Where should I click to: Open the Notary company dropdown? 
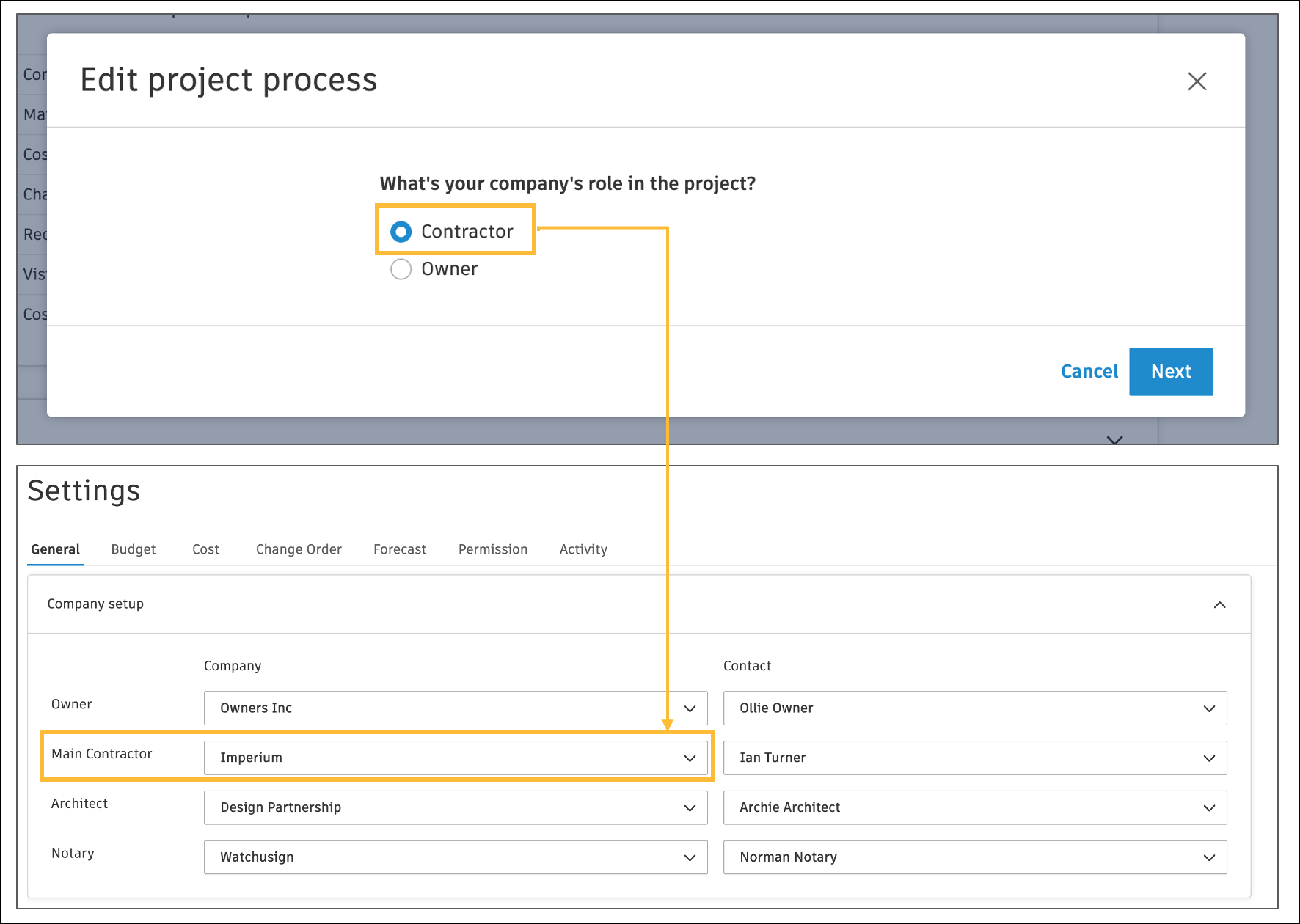tap(455, 857)
